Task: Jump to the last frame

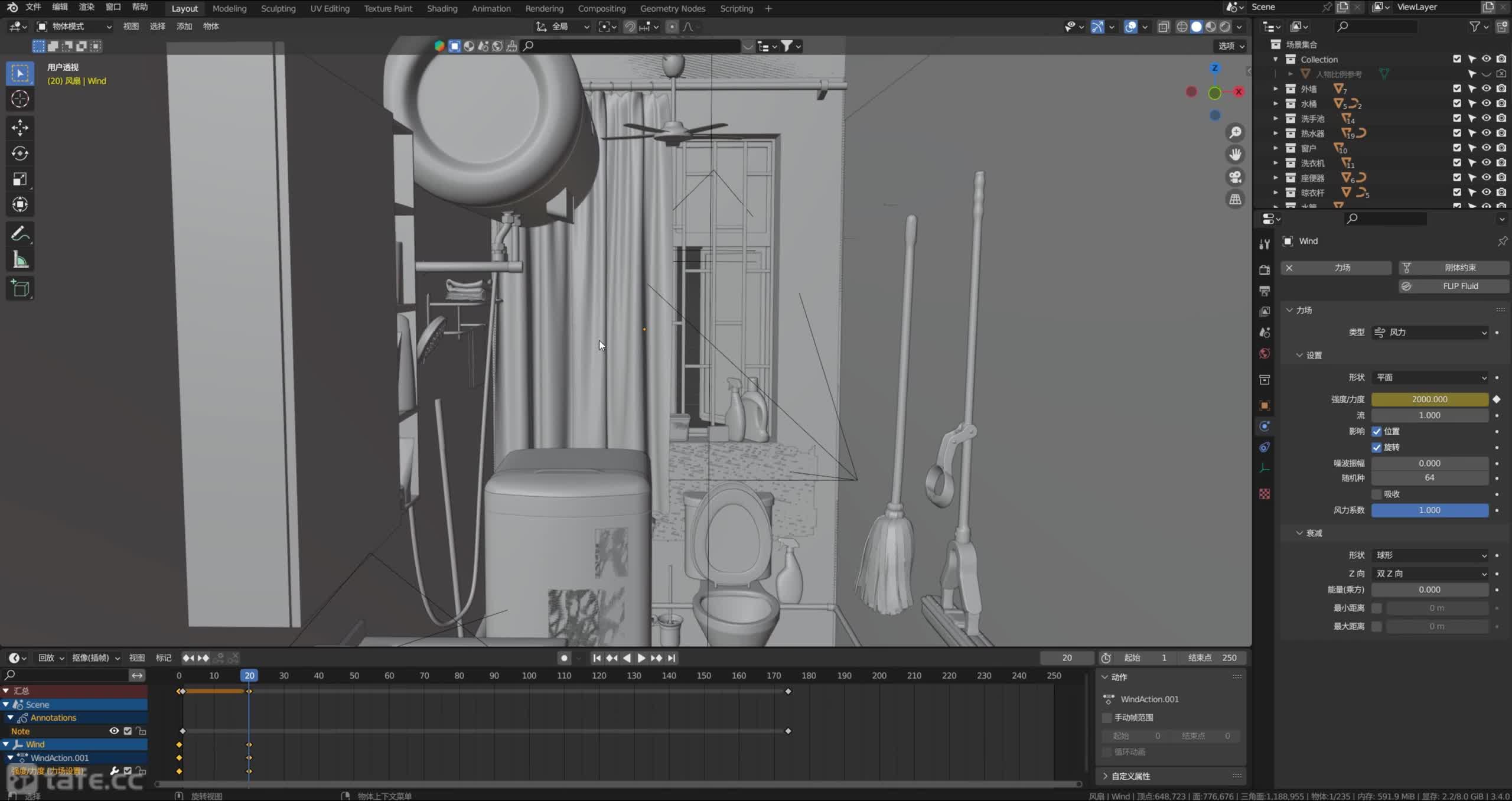Action: point(672,658)
